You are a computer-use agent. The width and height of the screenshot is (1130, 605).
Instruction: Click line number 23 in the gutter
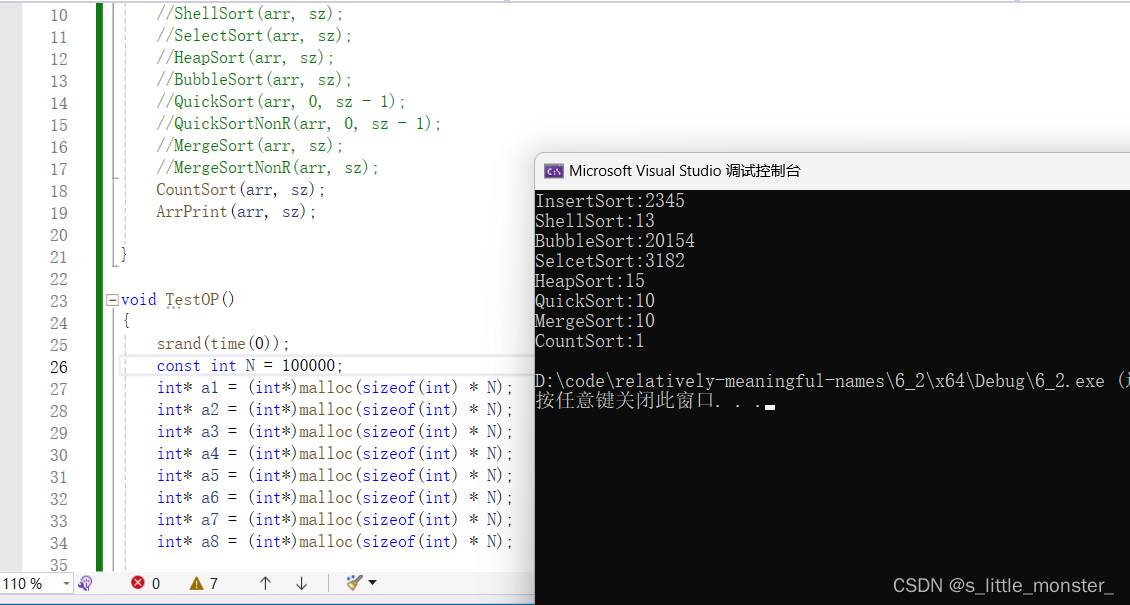[x=58, y=300]
